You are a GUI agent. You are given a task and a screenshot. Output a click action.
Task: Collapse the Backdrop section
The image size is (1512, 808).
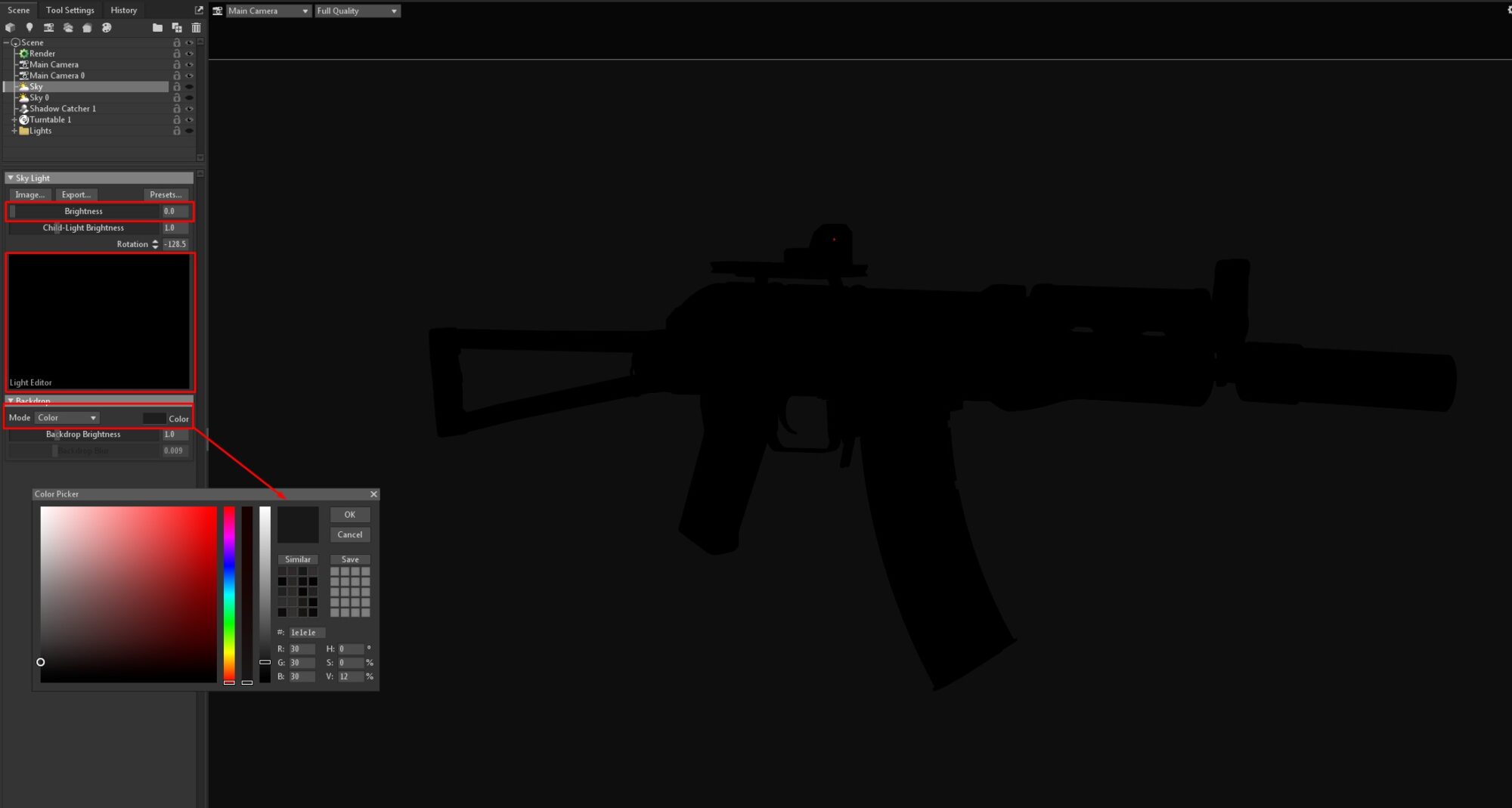(x=10, y=400)
